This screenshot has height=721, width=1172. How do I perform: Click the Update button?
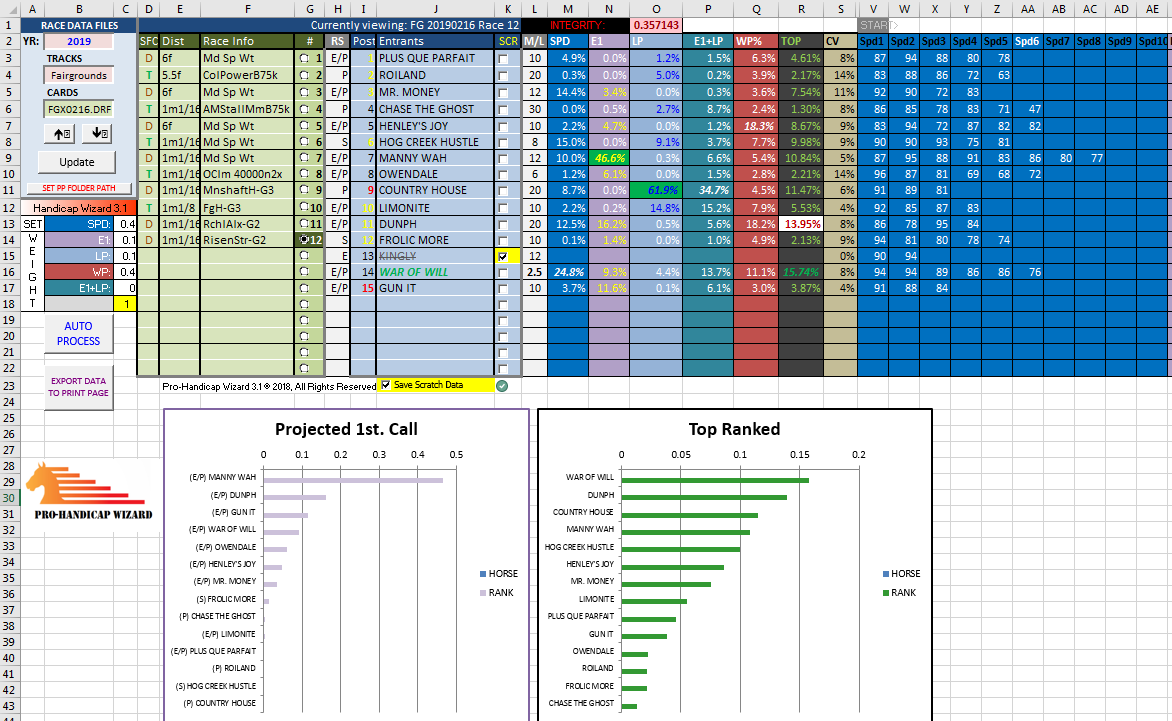(x=77, y=162)
